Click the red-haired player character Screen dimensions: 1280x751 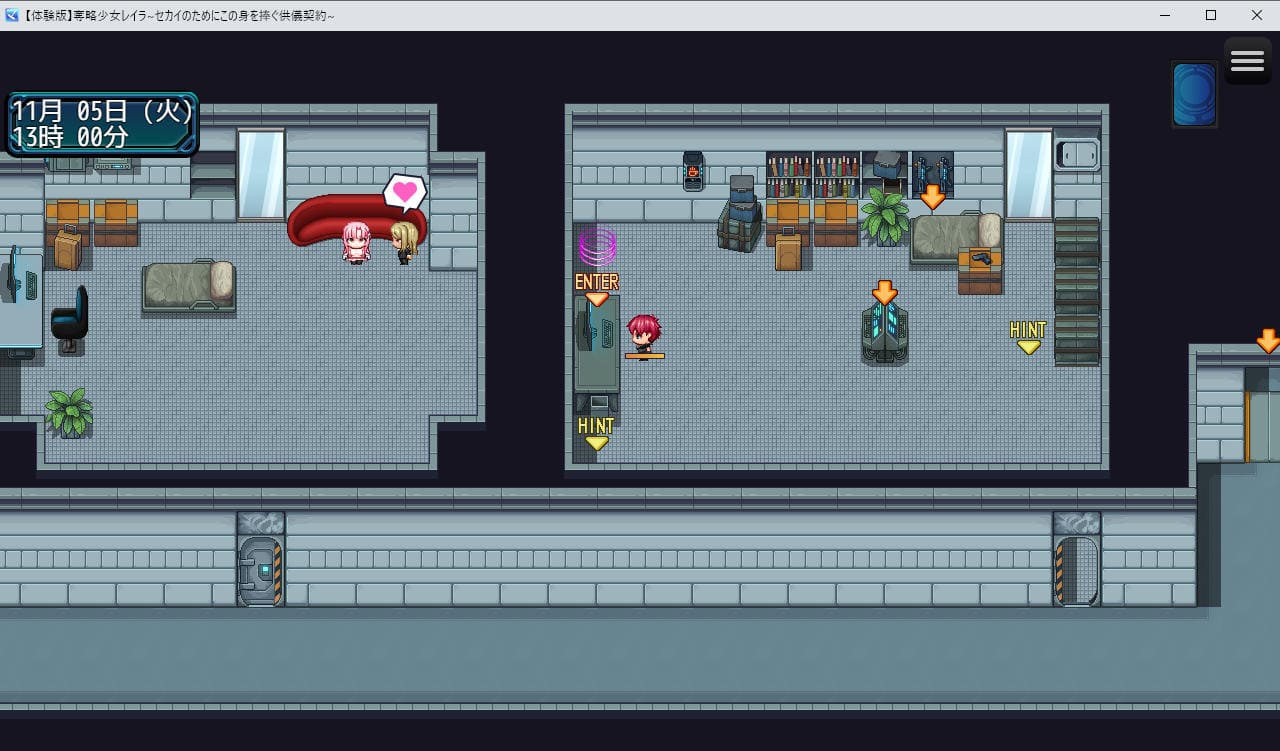643,335
